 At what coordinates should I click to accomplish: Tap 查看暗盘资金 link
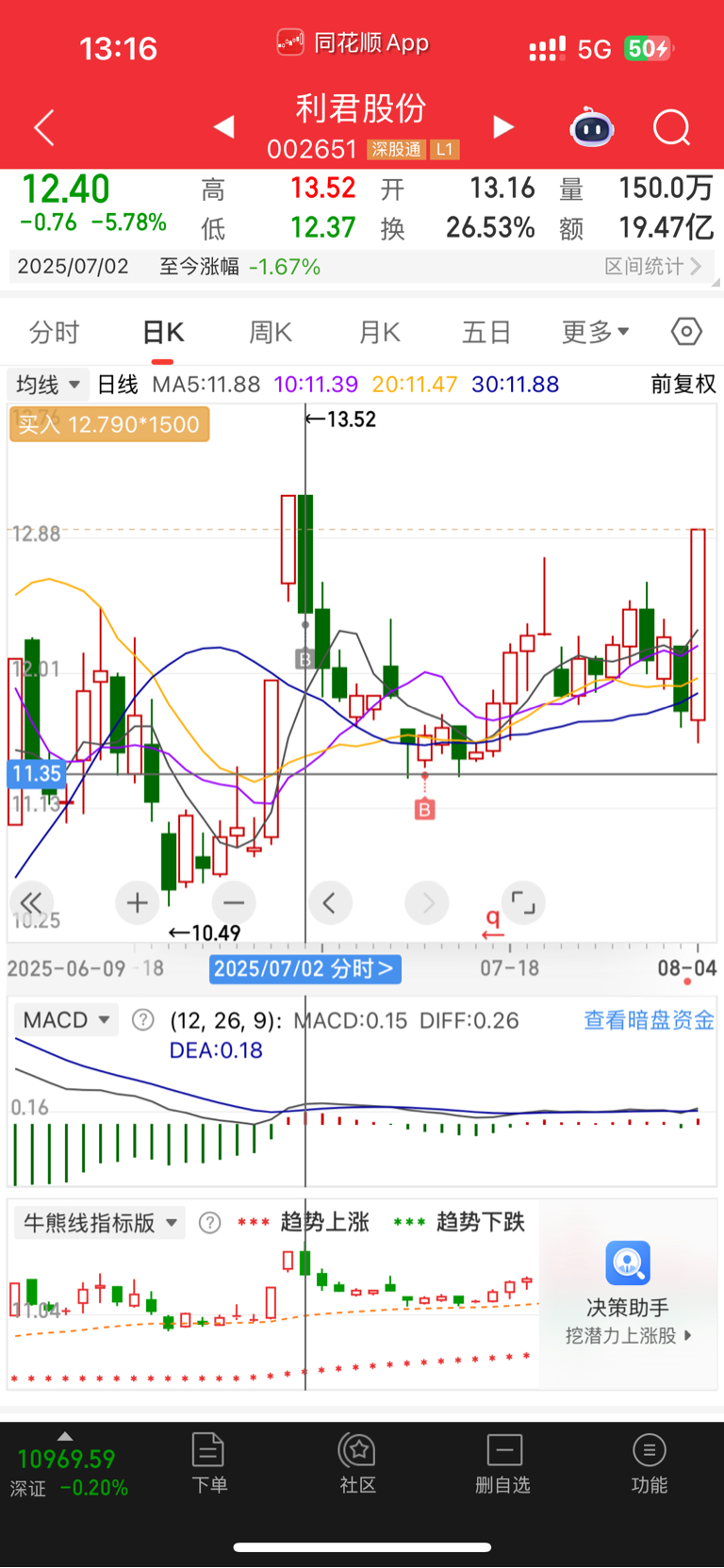(650, 1020)
